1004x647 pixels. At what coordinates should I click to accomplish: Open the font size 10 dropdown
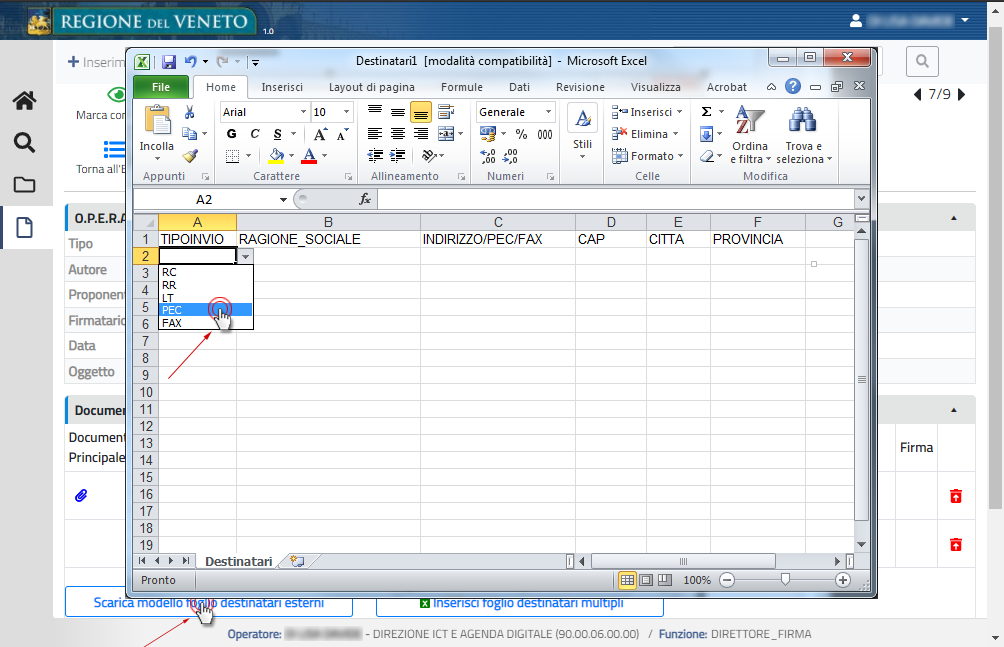[346, 112]
